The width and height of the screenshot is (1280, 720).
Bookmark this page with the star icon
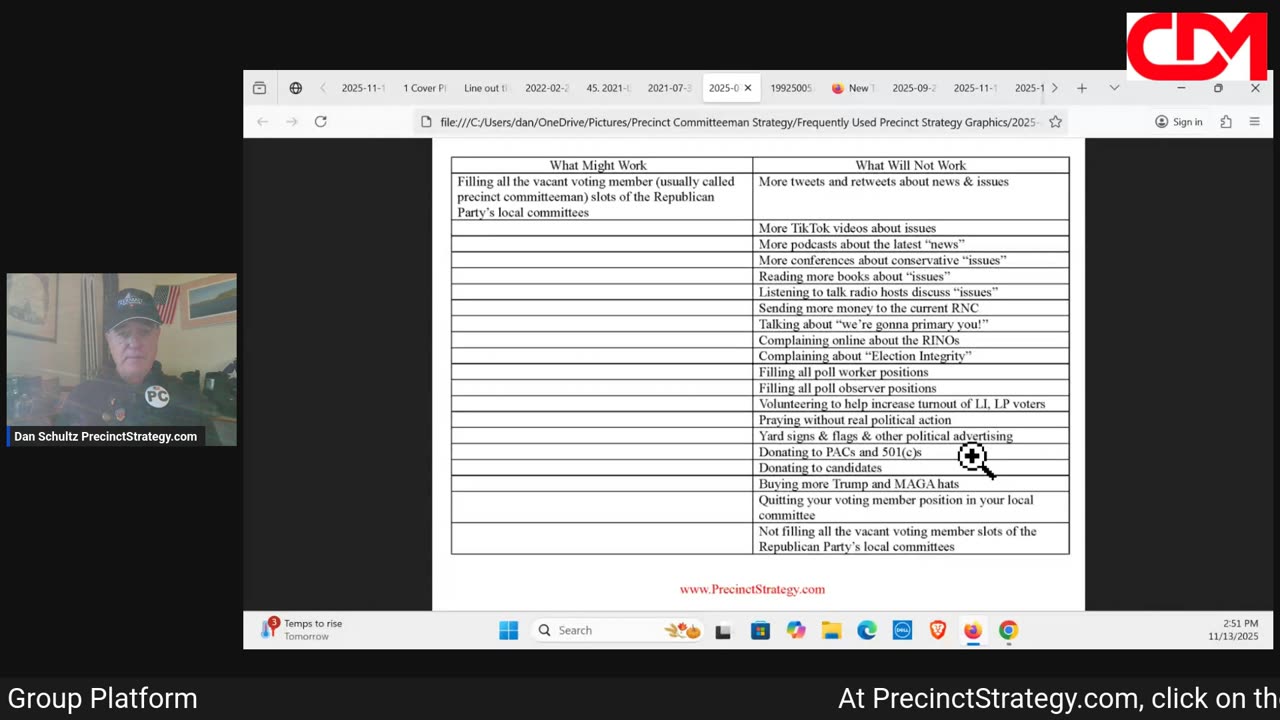click(x=1055, y=122)
